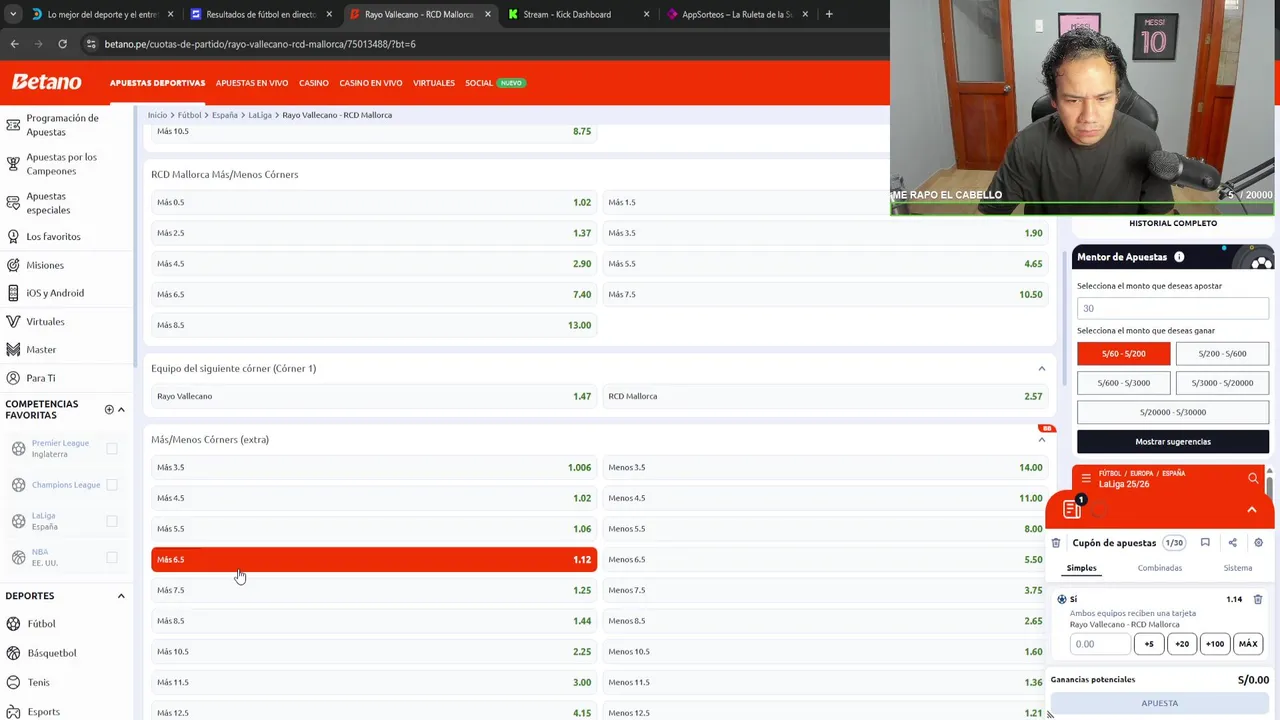Open the LaLiga breadcrumb link
The image size is (1280, 720).
pyautogui.click(x=260, y=115)
